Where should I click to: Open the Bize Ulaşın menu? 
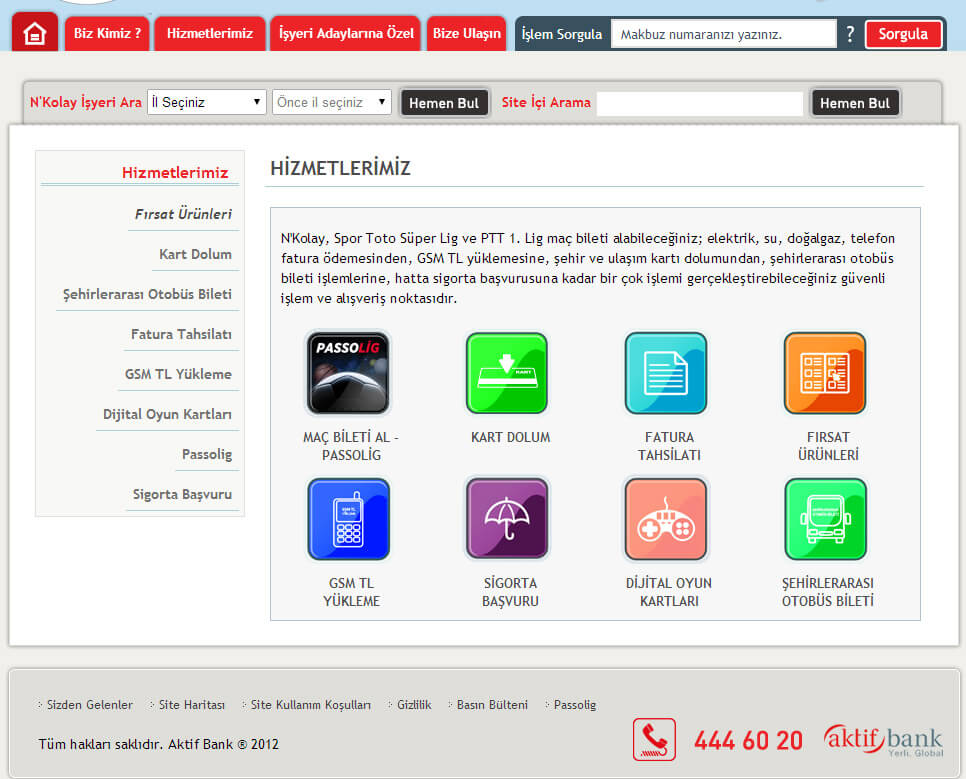pyautogui.click(x=466, y=33)
